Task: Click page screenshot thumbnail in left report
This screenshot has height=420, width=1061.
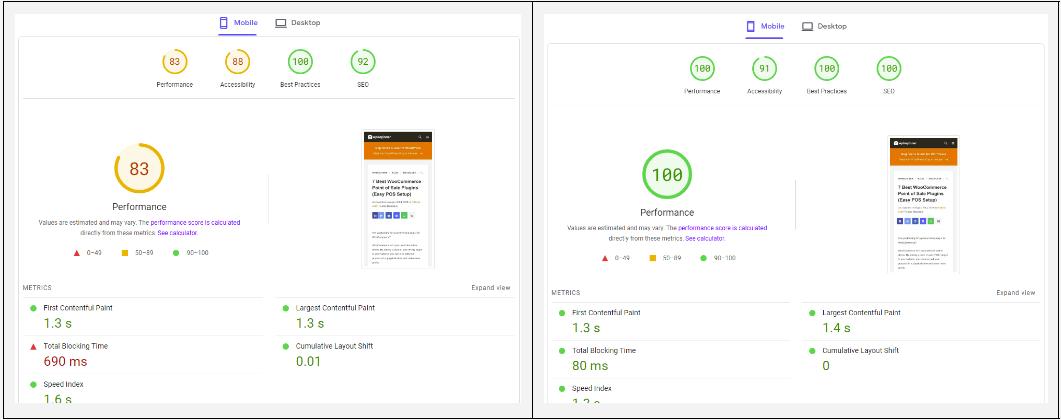Action: click(x=399, y=198)
